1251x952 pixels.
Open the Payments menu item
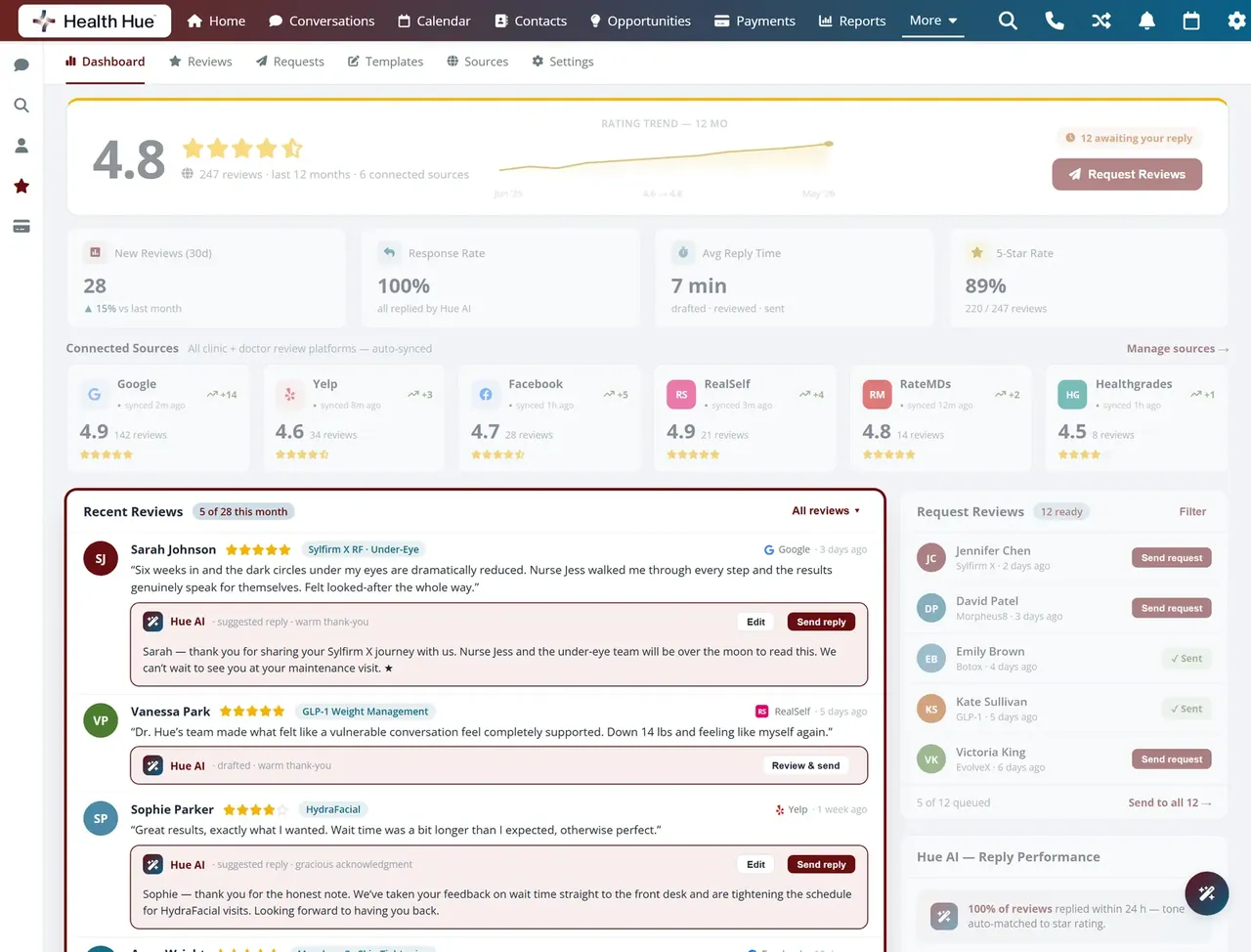[x=755, y=21]
